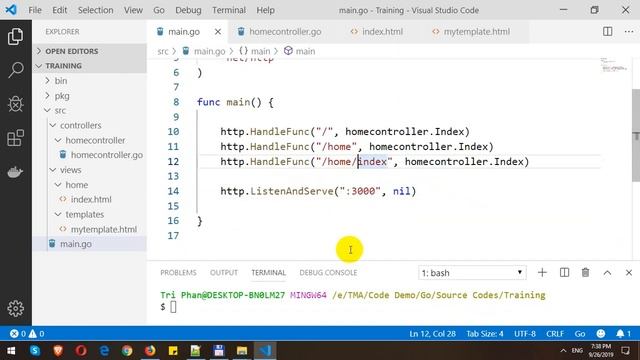
Task: Click the 'main' function breadcrumb
Action: pyautogui.click(x=300, y=51)
